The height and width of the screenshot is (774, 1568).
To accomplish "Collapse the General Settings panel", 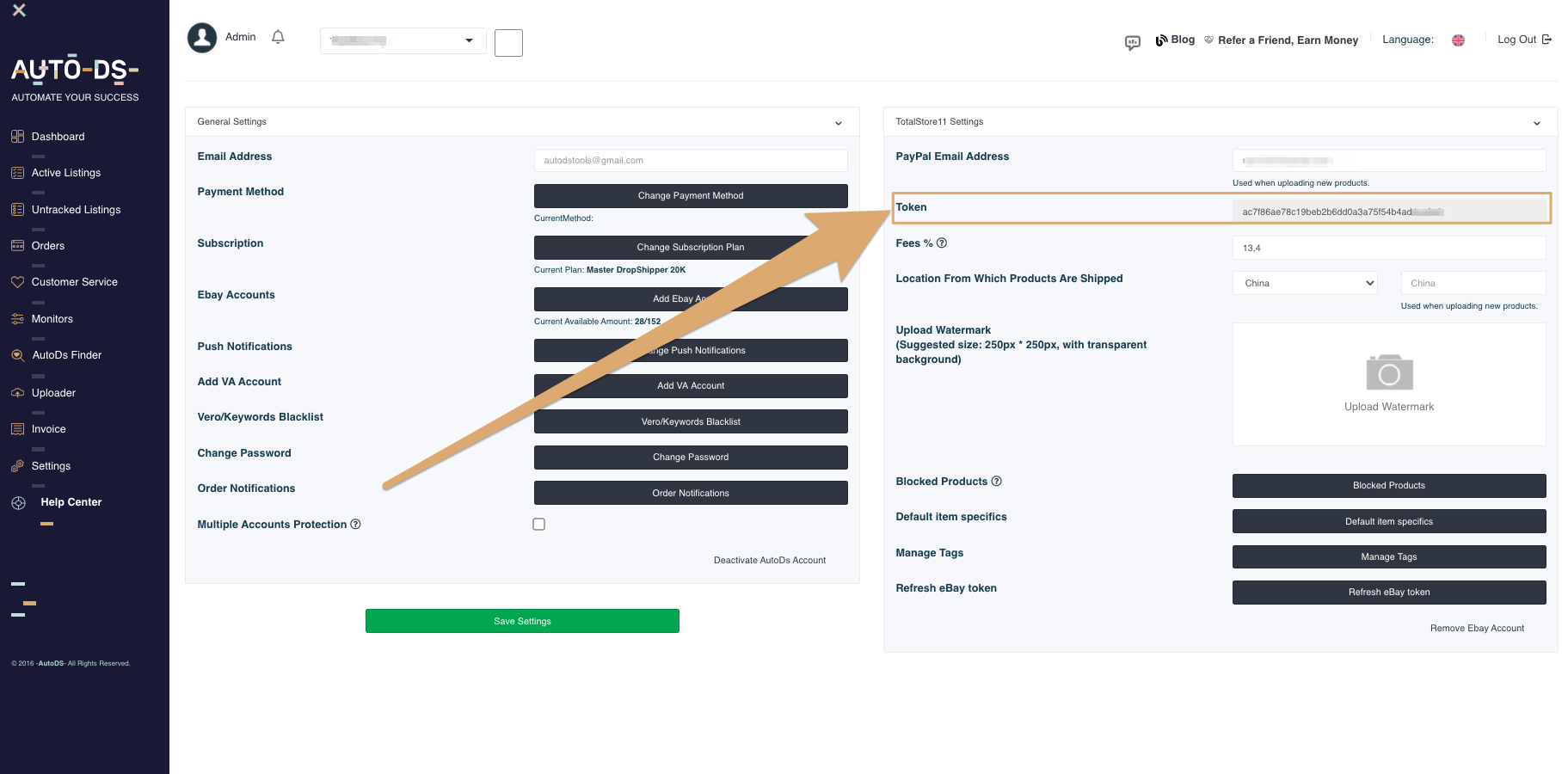I will pos(839,123).
